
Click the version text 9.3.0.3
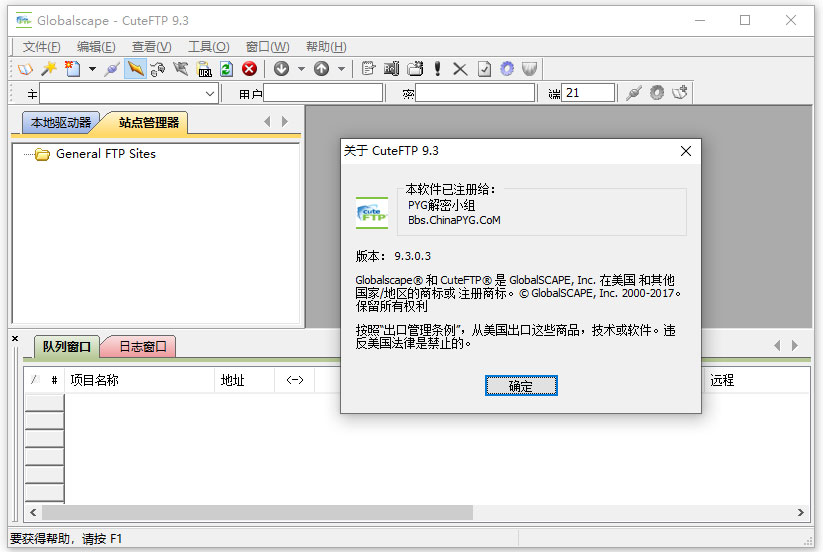click(x=413, y=256)
